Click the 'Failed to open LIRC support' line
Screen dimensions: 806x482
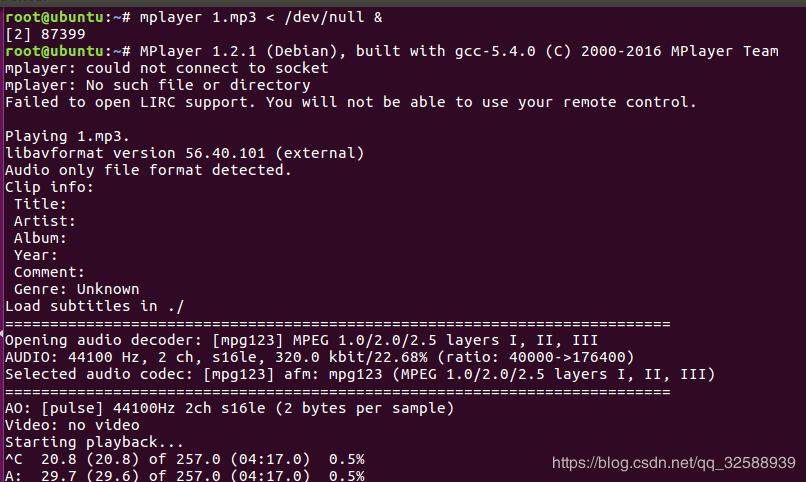[x=351, y=102]
